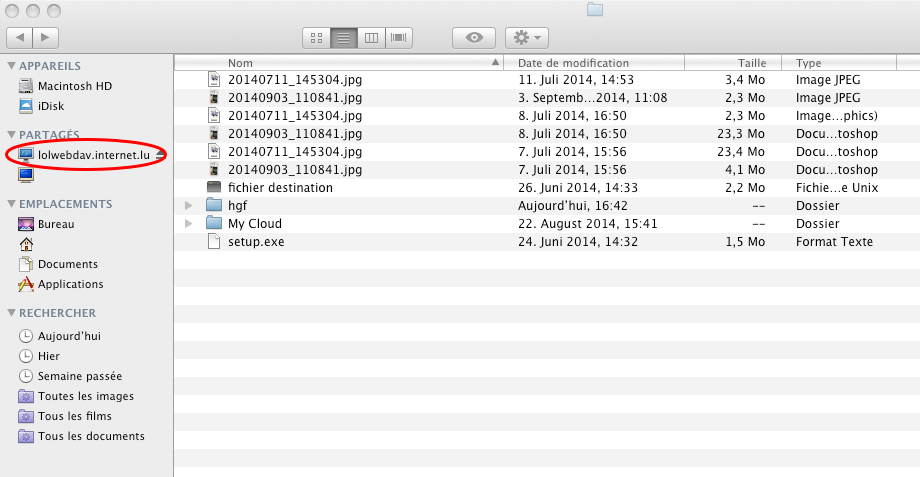The image size is (920, 477).
Task: Go back with left arrow
Action: pos(19,38)
